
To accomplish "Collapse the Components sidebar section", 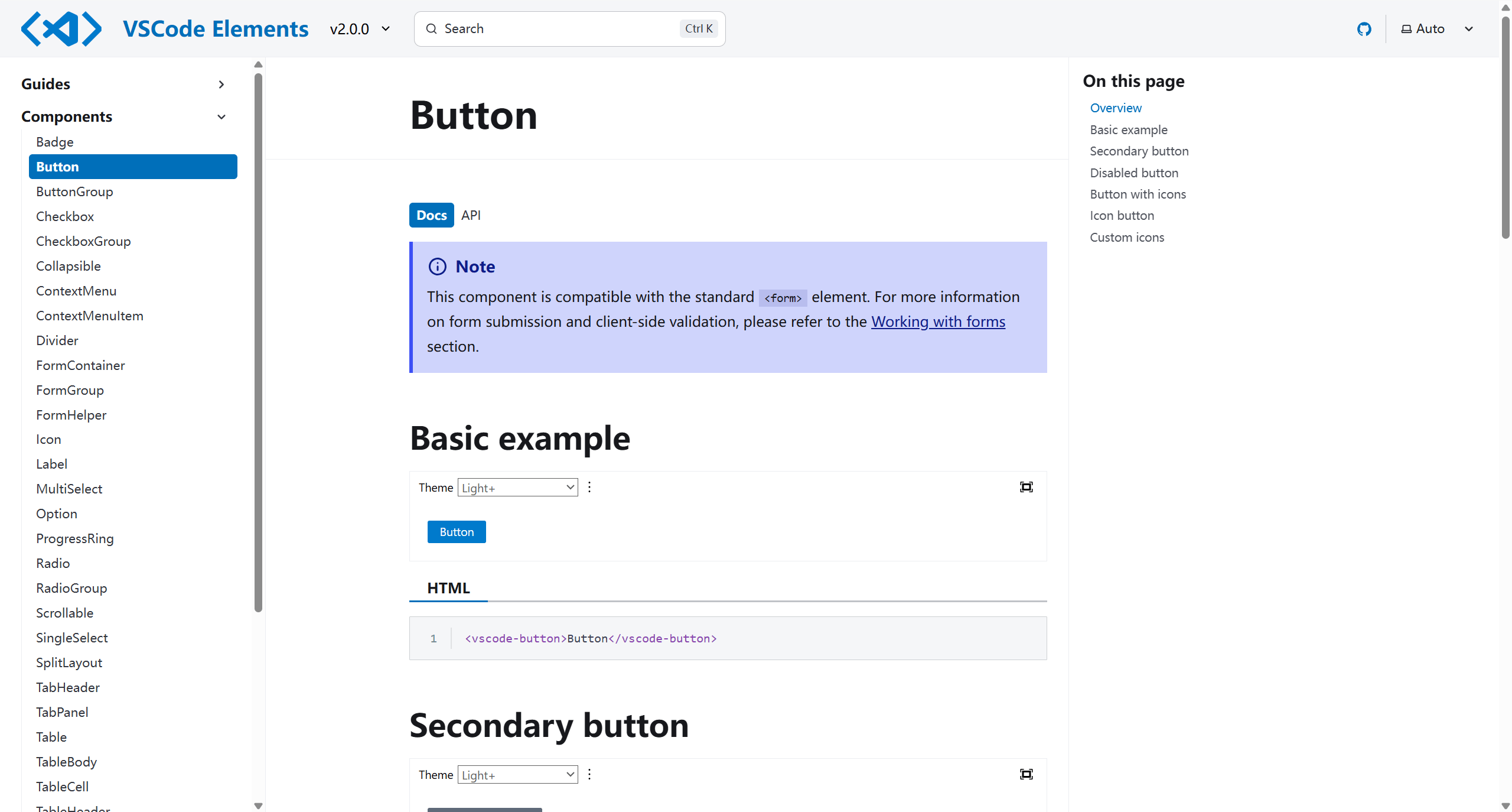I will point(221,117).
